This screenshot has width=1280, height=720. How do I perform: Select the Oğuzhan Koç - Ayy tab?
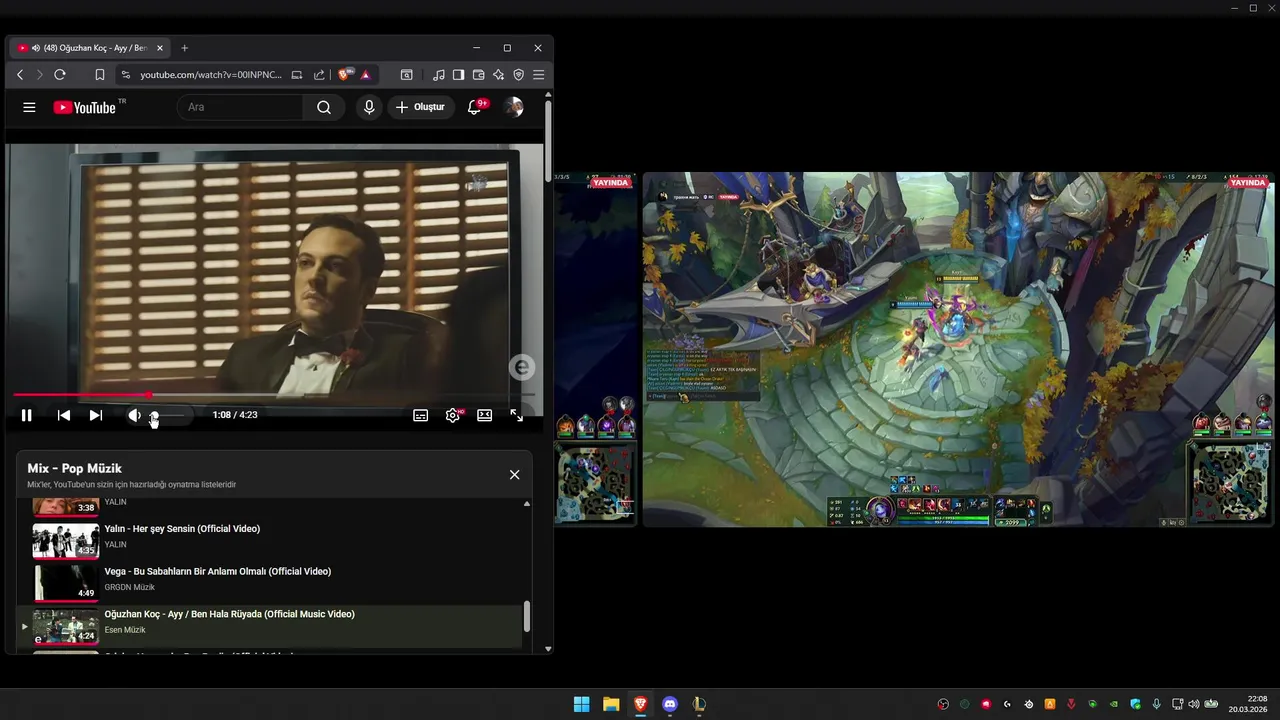tap(90, 48)
